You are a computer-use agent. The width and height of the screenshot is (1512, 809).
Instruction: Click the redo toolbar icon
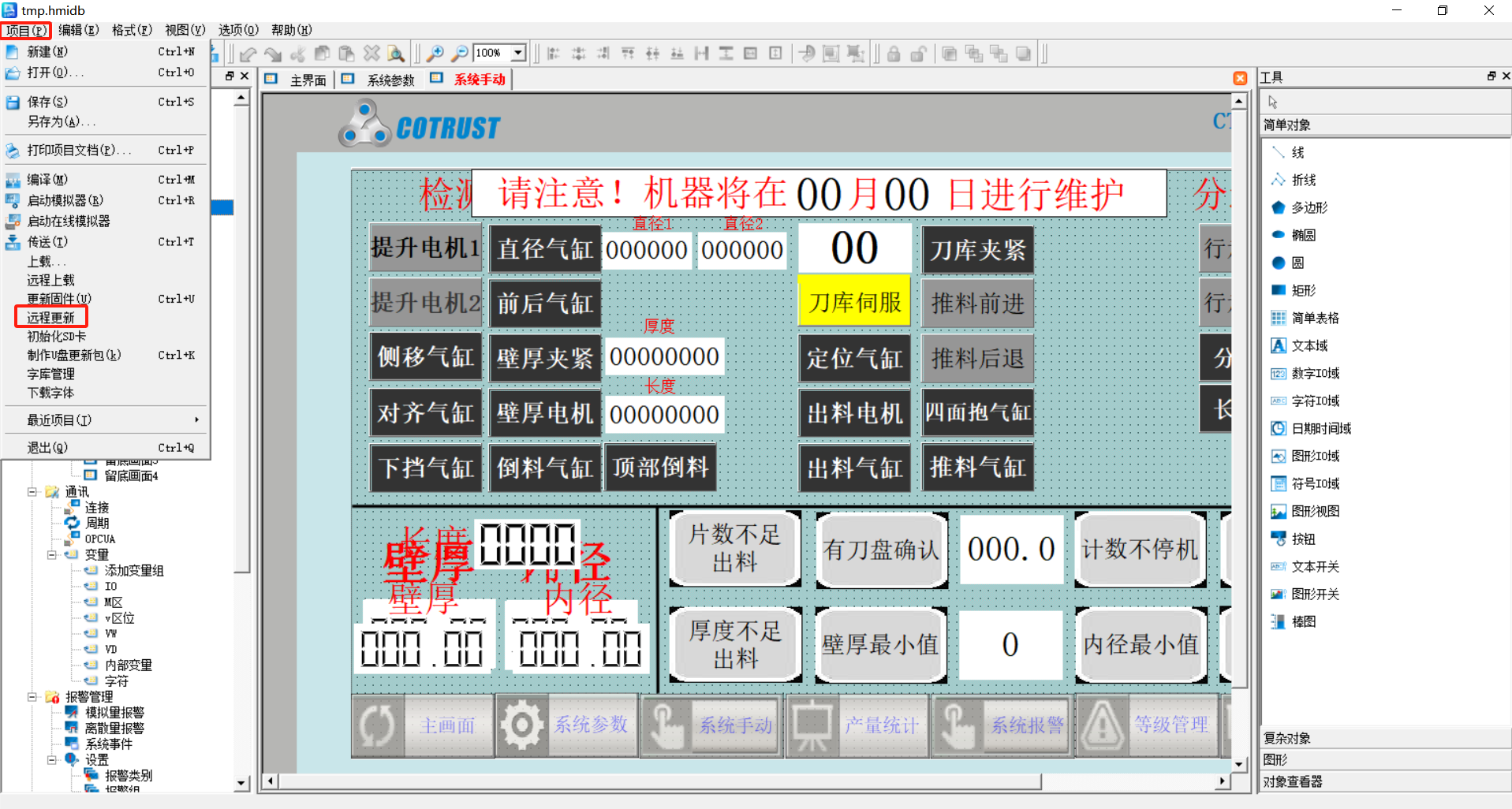(273, 54)
